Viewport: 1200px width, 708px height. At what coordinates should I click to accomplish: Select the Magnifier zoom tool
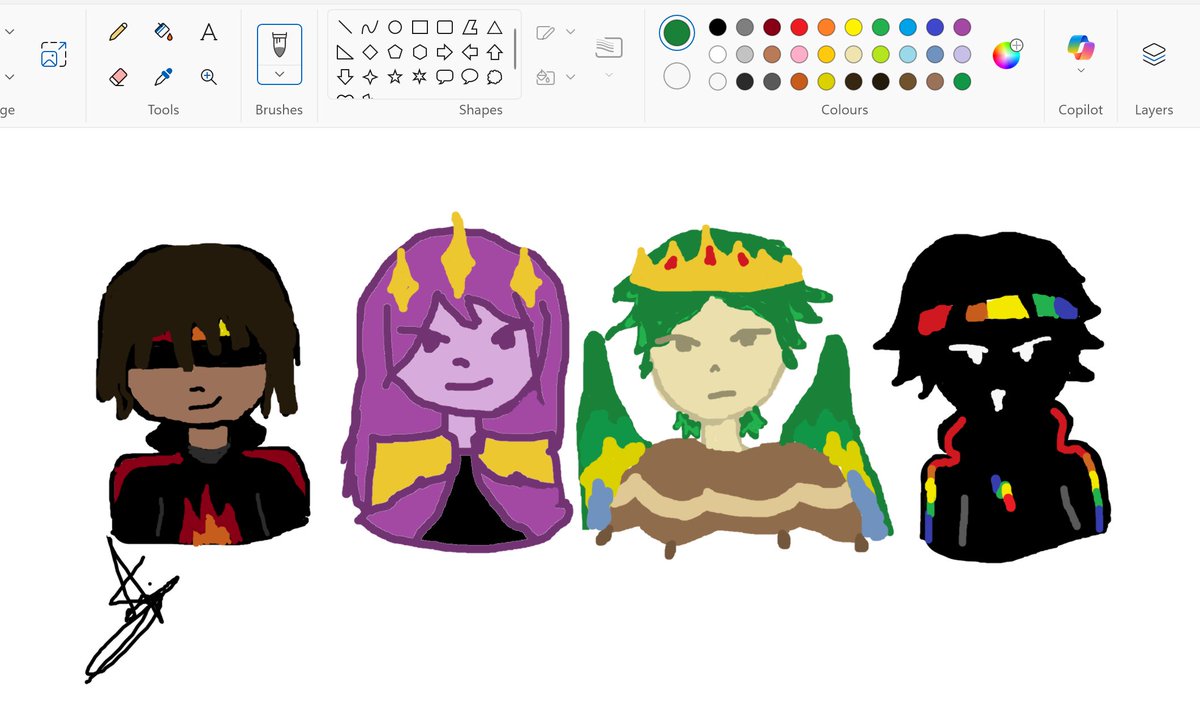[x=208, y=77]
